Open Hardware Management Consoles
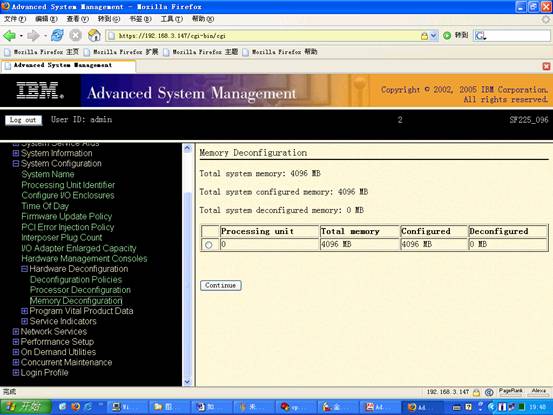Screen dimensions: 553x415 [84, 258]
